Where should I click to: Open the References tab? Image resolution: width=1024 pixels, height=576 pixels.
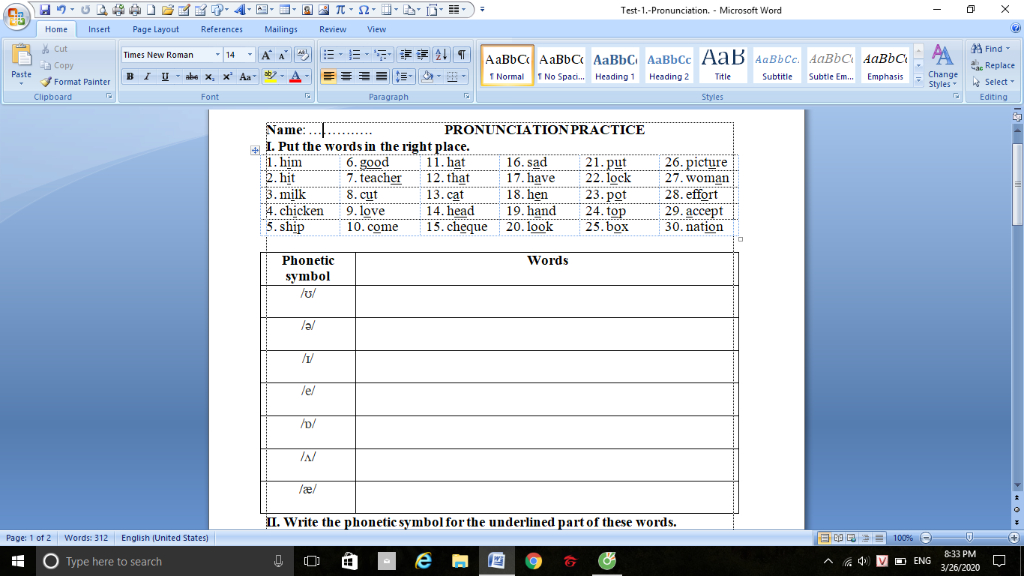pyautogui.click(x=221, y=29)
